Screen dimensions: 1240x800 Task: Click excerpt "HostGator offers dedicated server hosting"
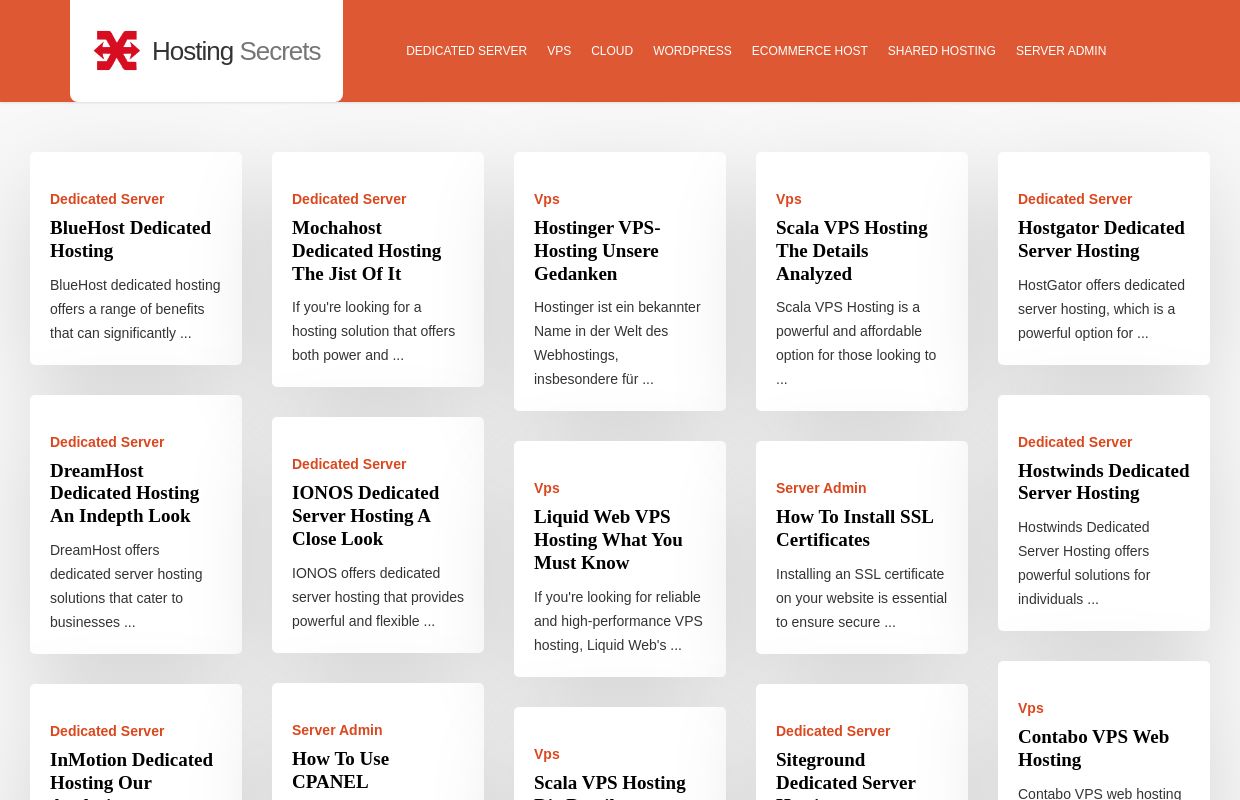(x=1101, y=309)
